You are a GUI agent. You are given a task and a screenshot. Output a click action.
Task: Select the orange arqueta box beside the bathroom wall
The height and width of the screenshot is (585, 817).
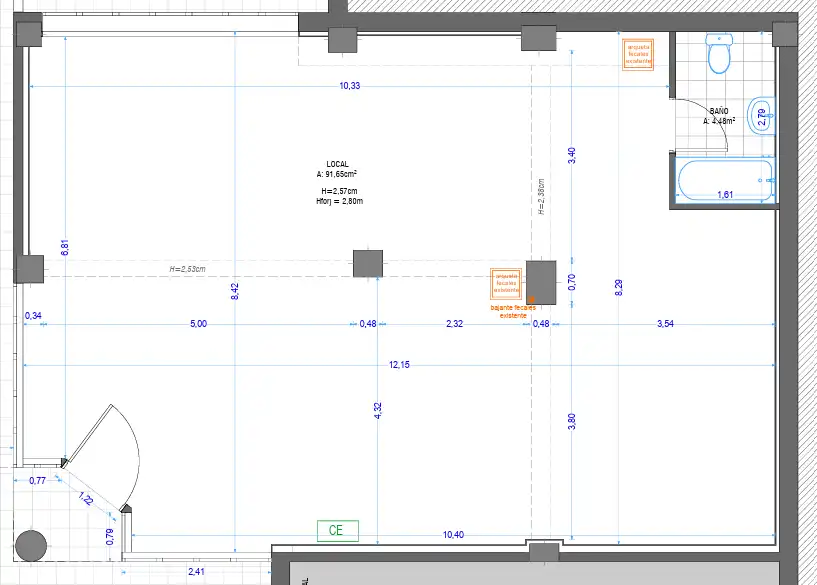point(638,54)
